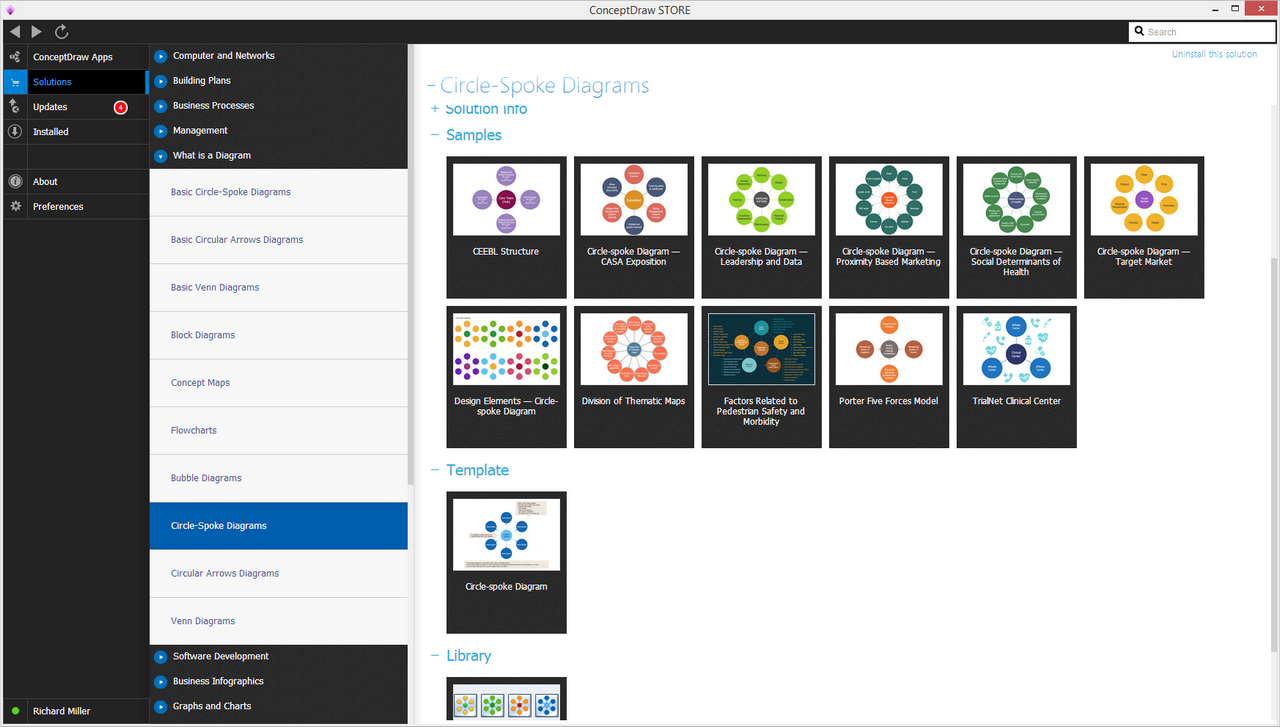Open Design Elements Circle-spoke Diagram sample
The width and height of the screenshot is (1280, 727).
click(x=506, y=377)
